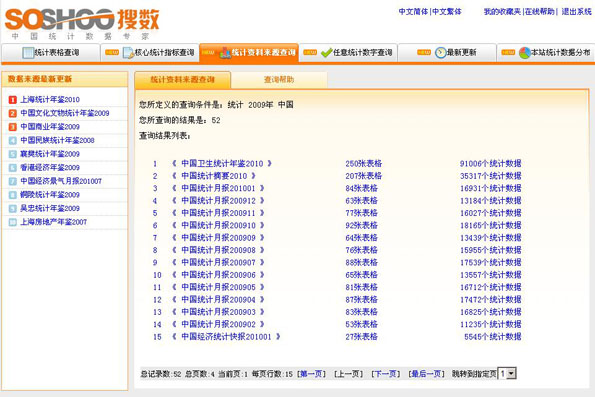Select the 统计资料来源查询 content tab

click(x=183, y=80)
